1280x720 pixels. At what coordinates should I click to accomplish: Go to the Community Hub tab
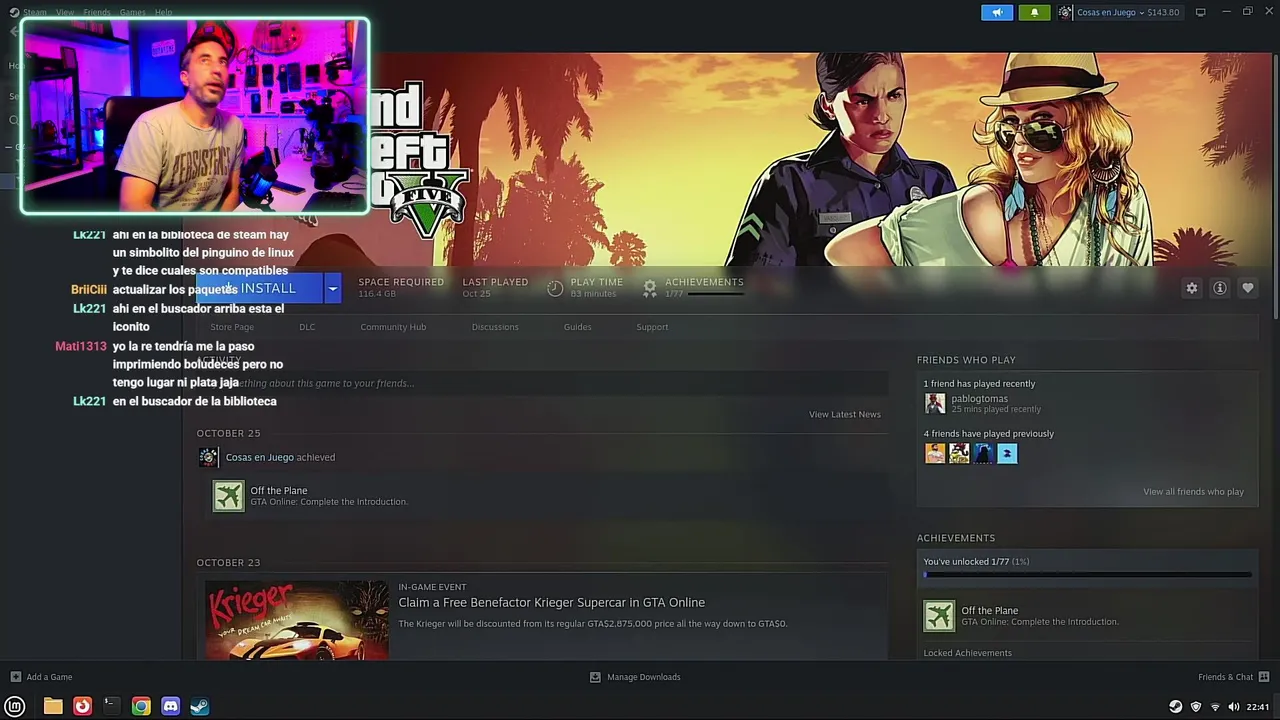coord(393,327)
